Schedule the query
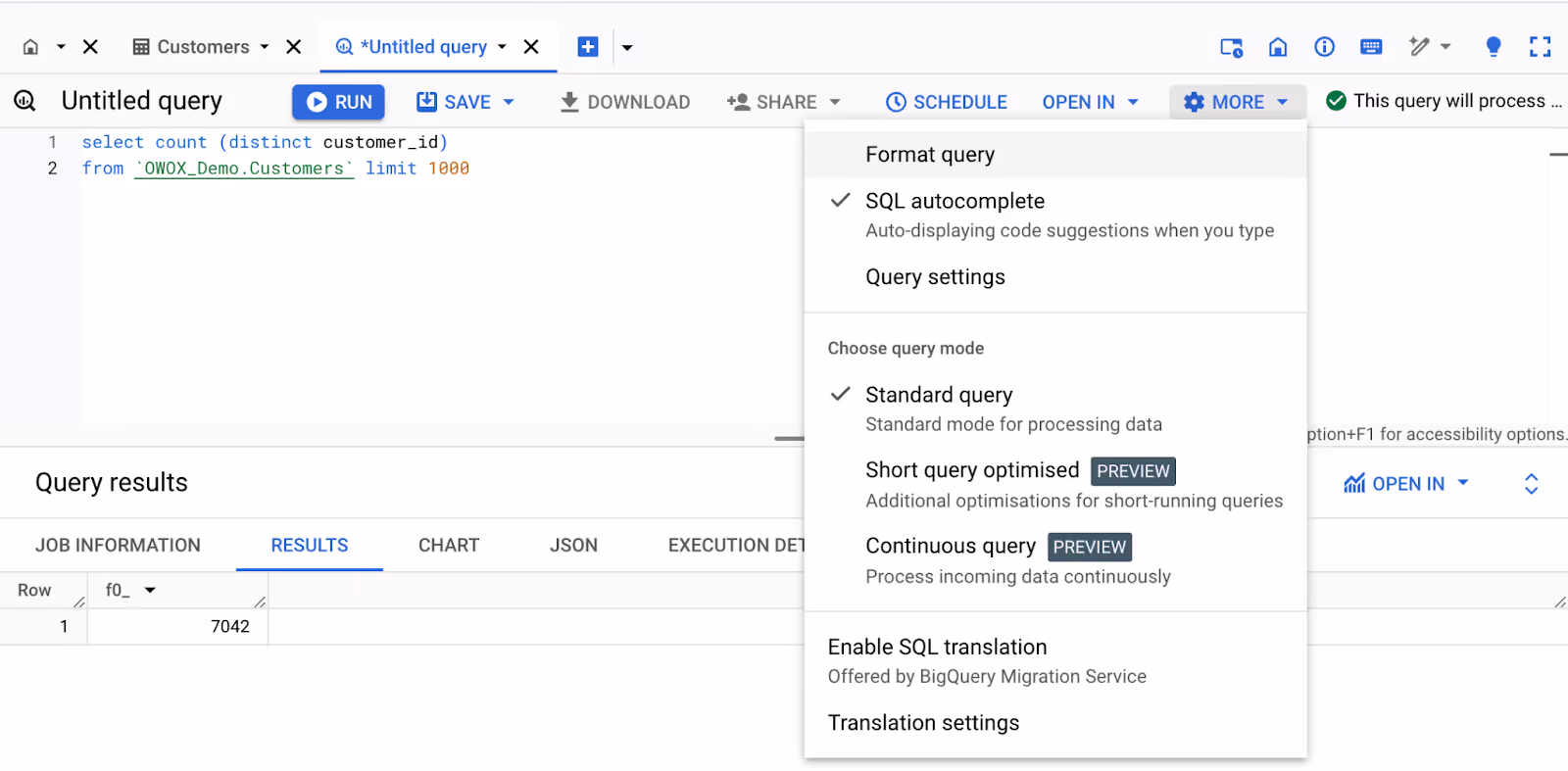Screen dimensions: 1568x771 [x=947, y=102]
